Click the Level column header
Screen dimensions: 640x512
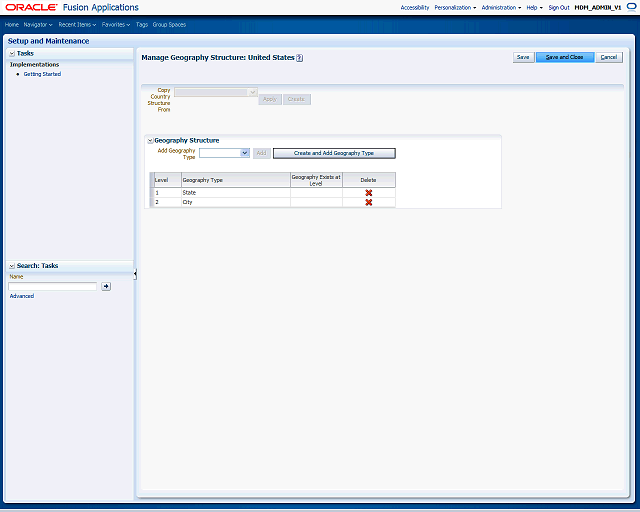point(167,180)
